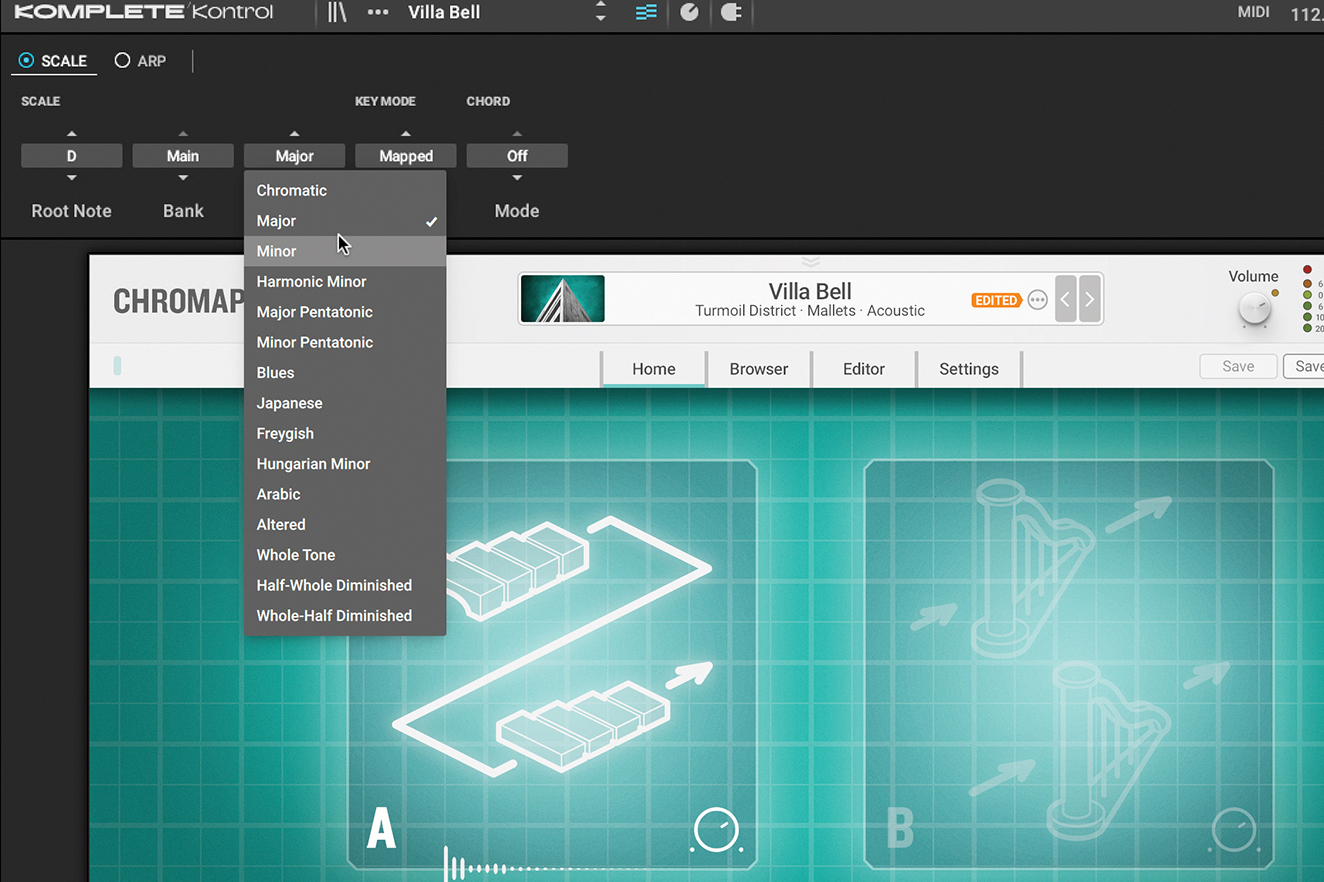This screenshot has height=882, width=1324.
Task: Click down arrow below Chord Off
Action: click(x=517, y=178)
